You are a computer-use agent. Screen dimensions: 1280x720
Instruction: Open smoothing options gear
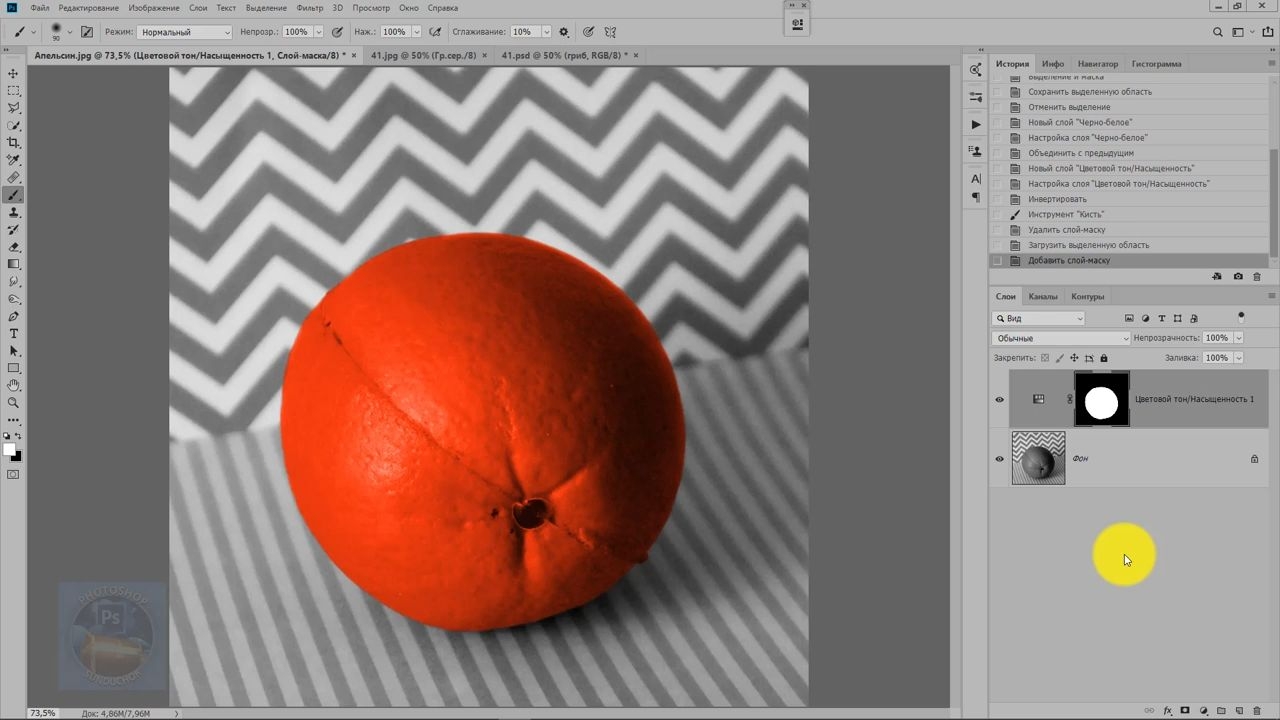click(x=564, y=32)
